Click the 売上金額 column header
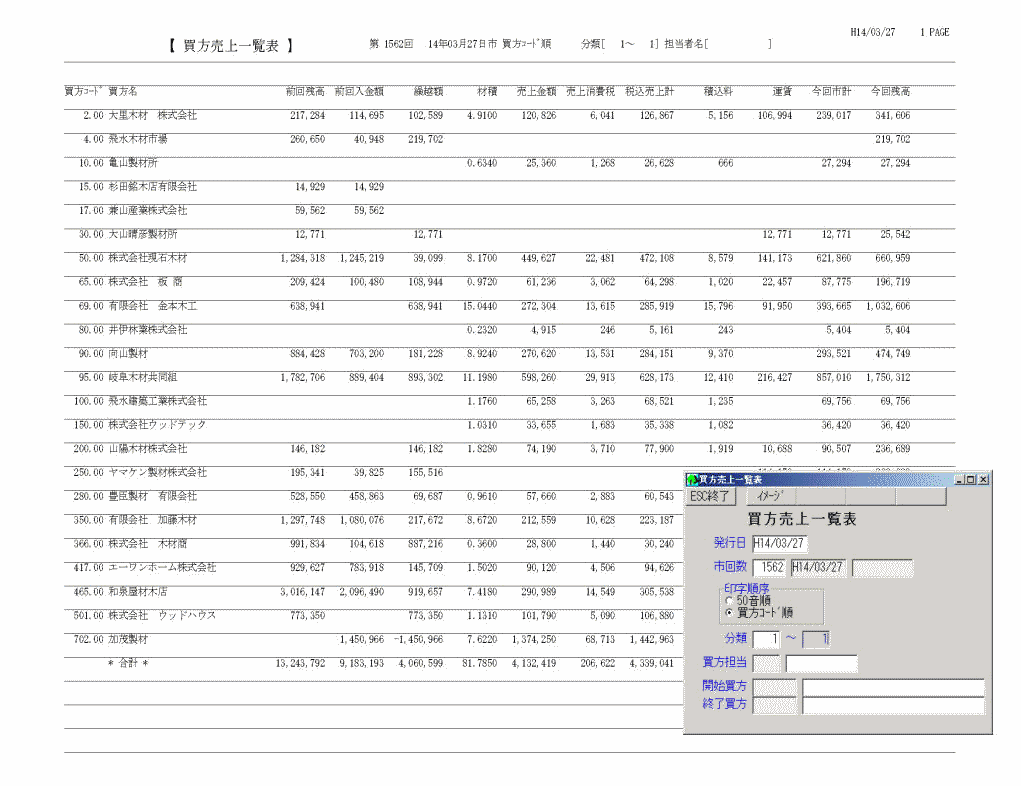The width and height of the screenshot is (1021, 786). click(x=537, y=91)
